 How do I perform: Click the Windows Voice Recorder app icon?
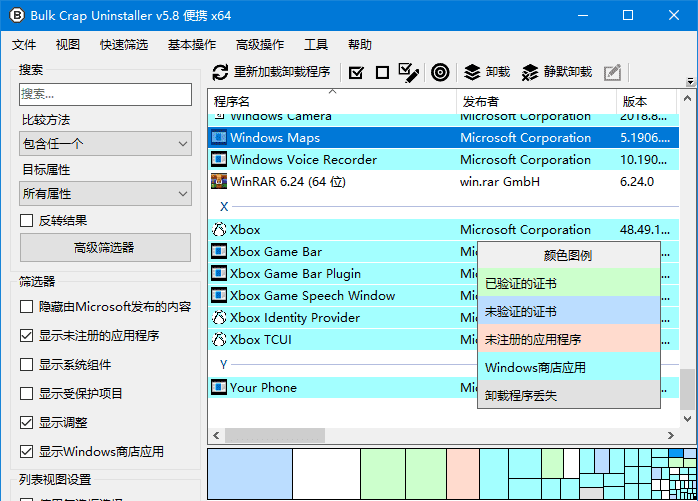(x=219, y=159)
